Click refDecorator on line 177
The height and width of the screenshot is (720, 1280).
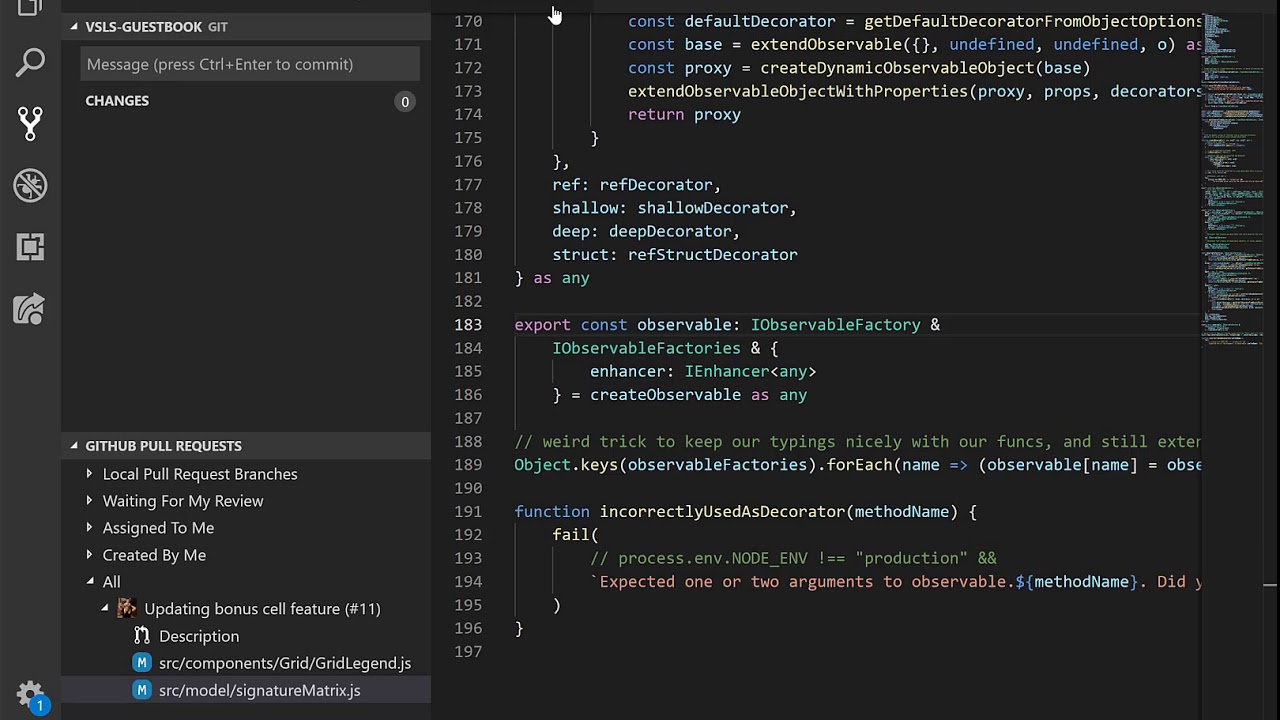click(655, 185)
